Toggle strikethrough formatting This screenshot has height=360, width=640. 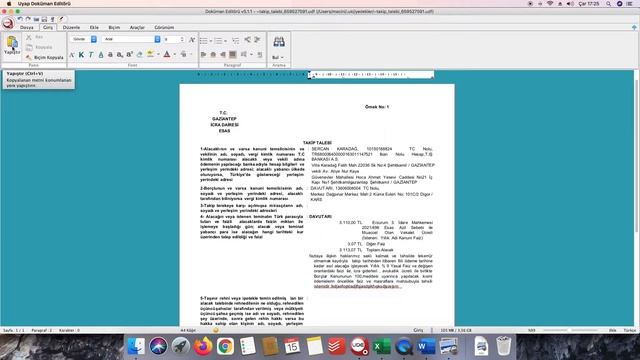[x=110, y=54]
